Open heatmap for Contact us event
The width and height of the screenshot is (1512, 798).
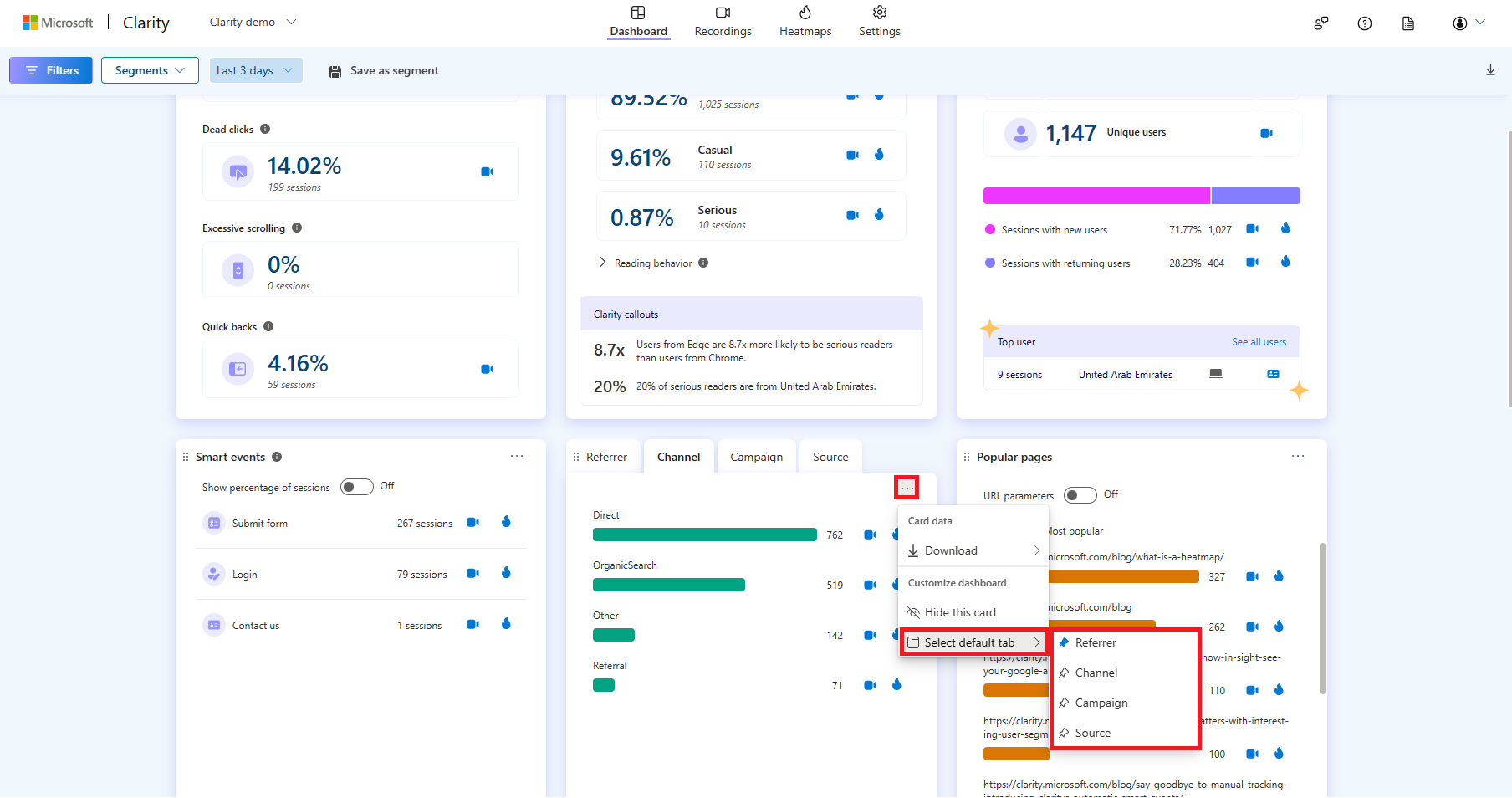click(506, 623)
